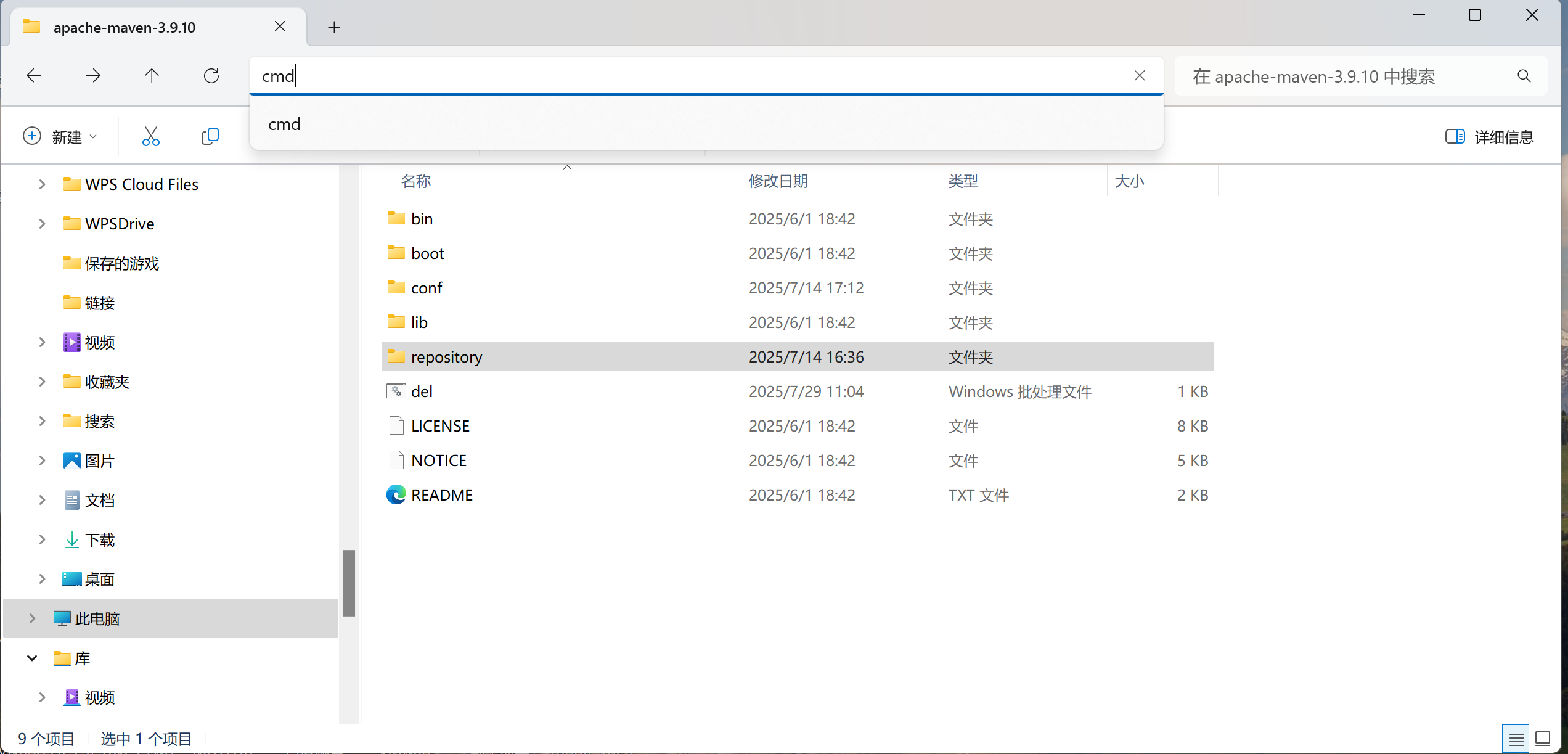The width and height of the screenshot is (1568, 754).
Task: Select the cmd autocomplete suggestion
Action: (284, 125)
